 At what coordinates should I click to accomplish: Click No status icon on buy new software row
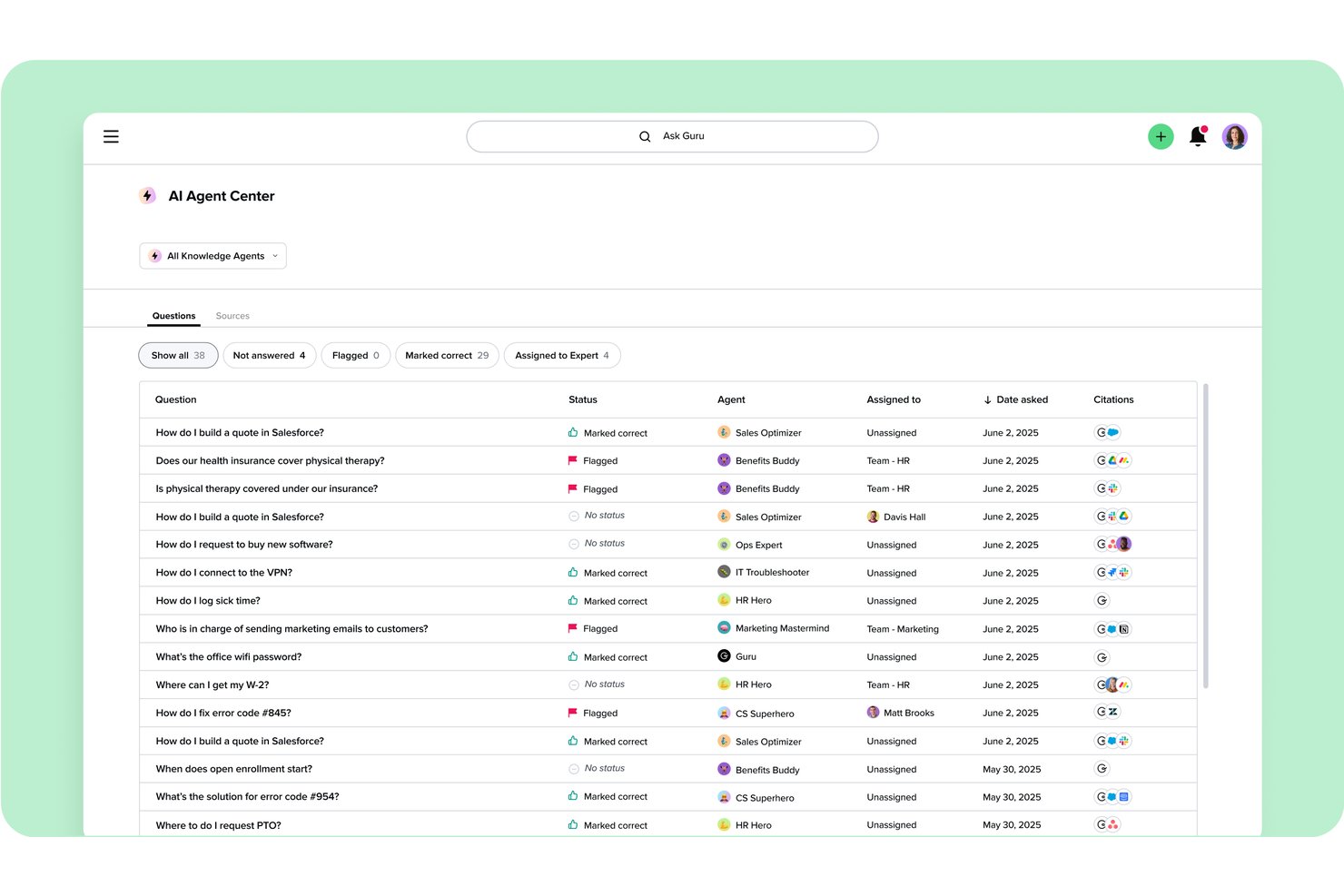click(x=574, y=545)
